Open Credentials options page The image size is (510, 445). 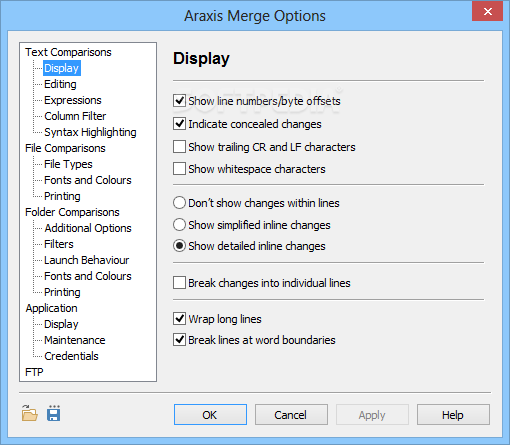[x=71, y=356]
